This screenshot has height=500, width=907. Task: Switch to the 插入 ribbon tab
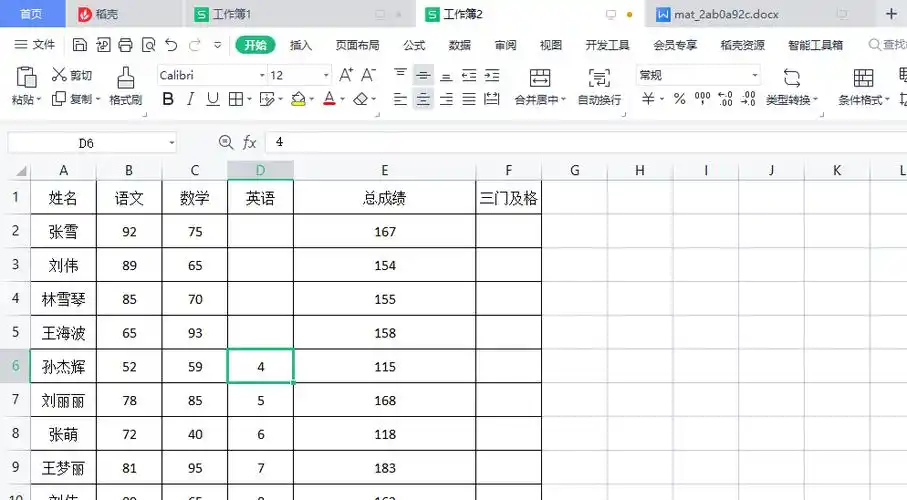coord(301,45)
